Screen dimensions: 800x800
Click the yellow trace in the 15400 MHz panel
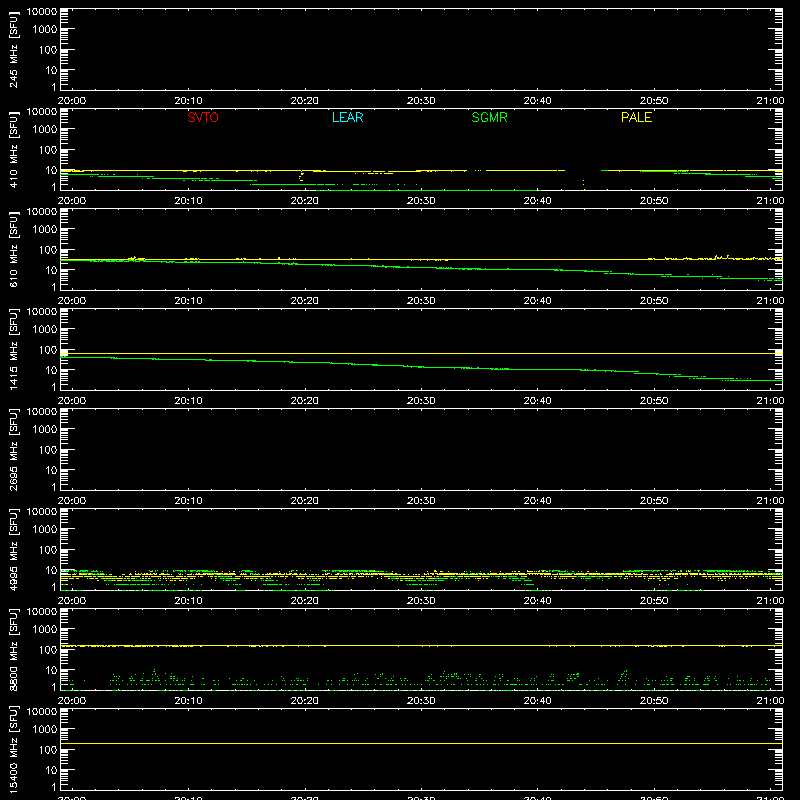coord(421,743)
